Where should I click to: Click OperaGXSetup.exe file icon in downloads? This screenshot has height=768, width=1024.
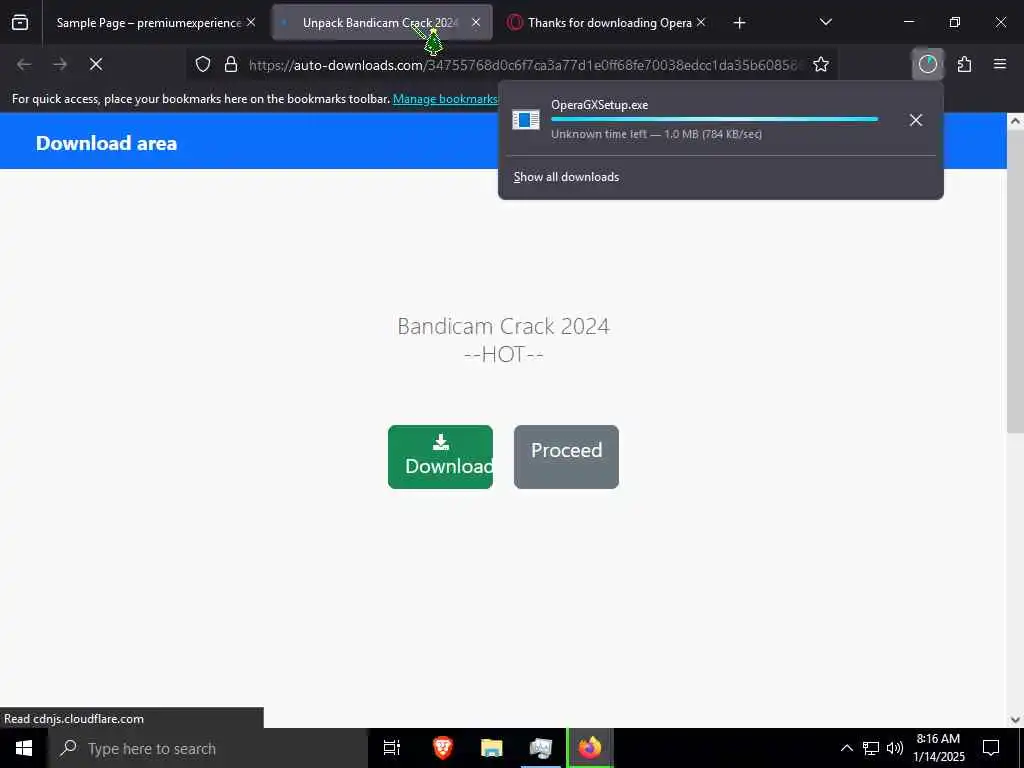[526, 120]
